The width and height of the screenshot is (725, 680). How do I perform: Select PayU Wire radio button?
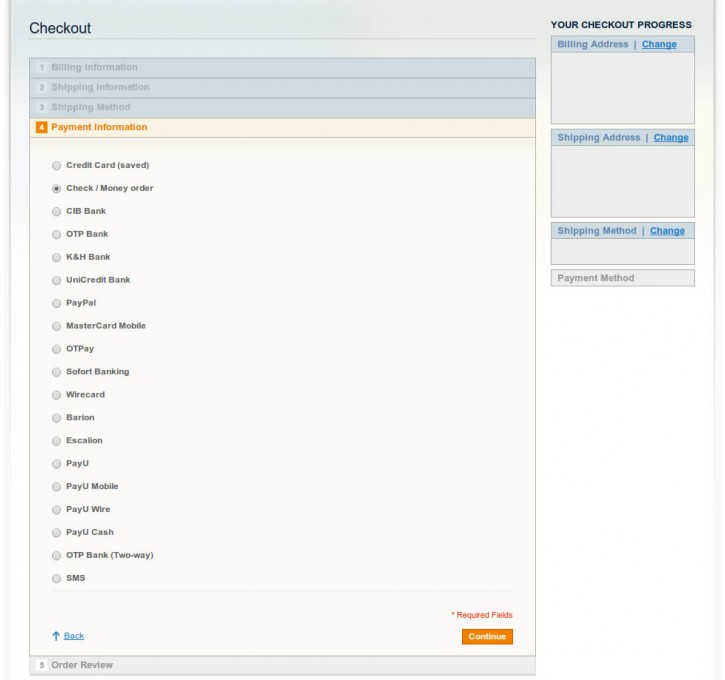point(56,509)
